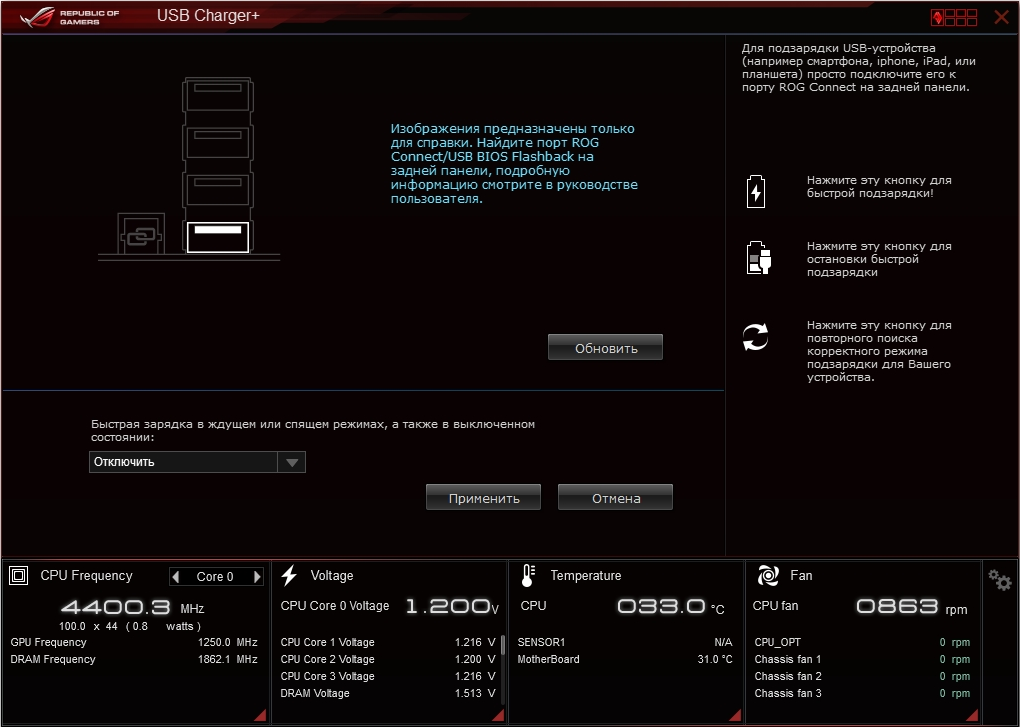Click the dropdown arrow next to Отключить
Screen dimensions: 1020x727
(292, 462)
